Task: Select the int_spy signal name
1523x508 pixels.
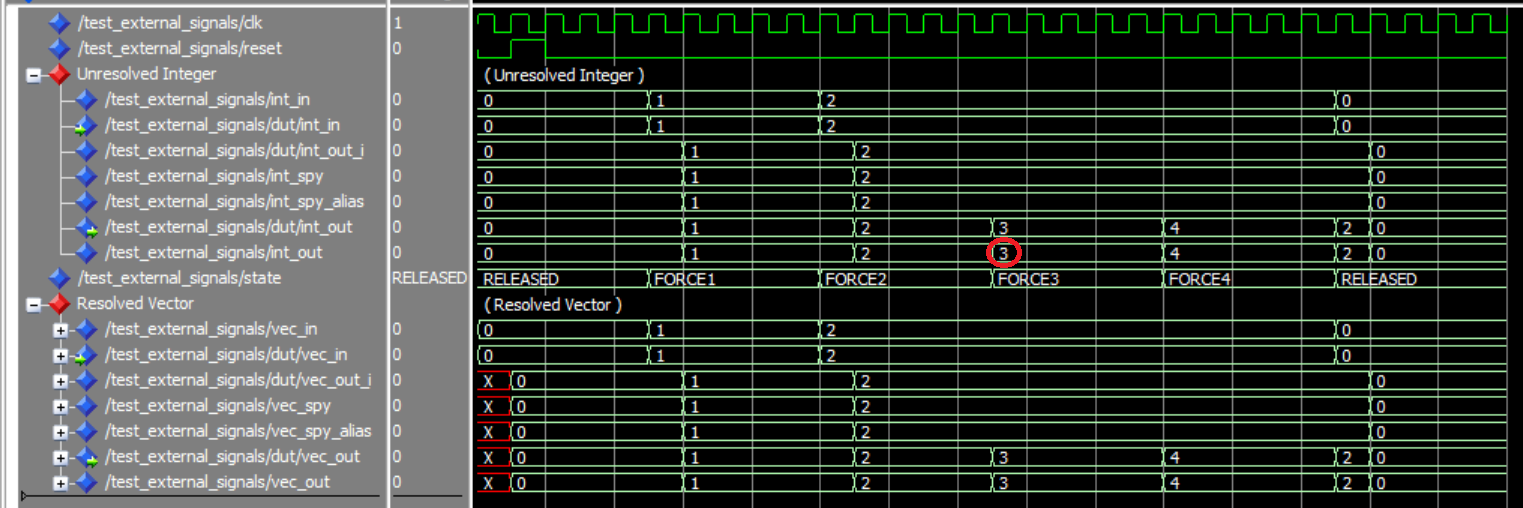Action: tap(214, 176)
